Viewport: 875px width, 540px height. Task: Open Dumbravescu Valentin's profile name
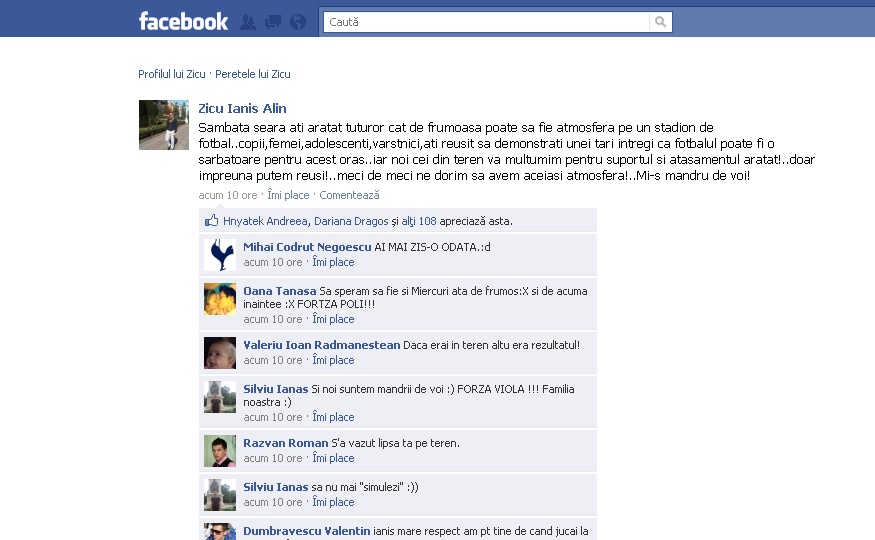point(306,531)
